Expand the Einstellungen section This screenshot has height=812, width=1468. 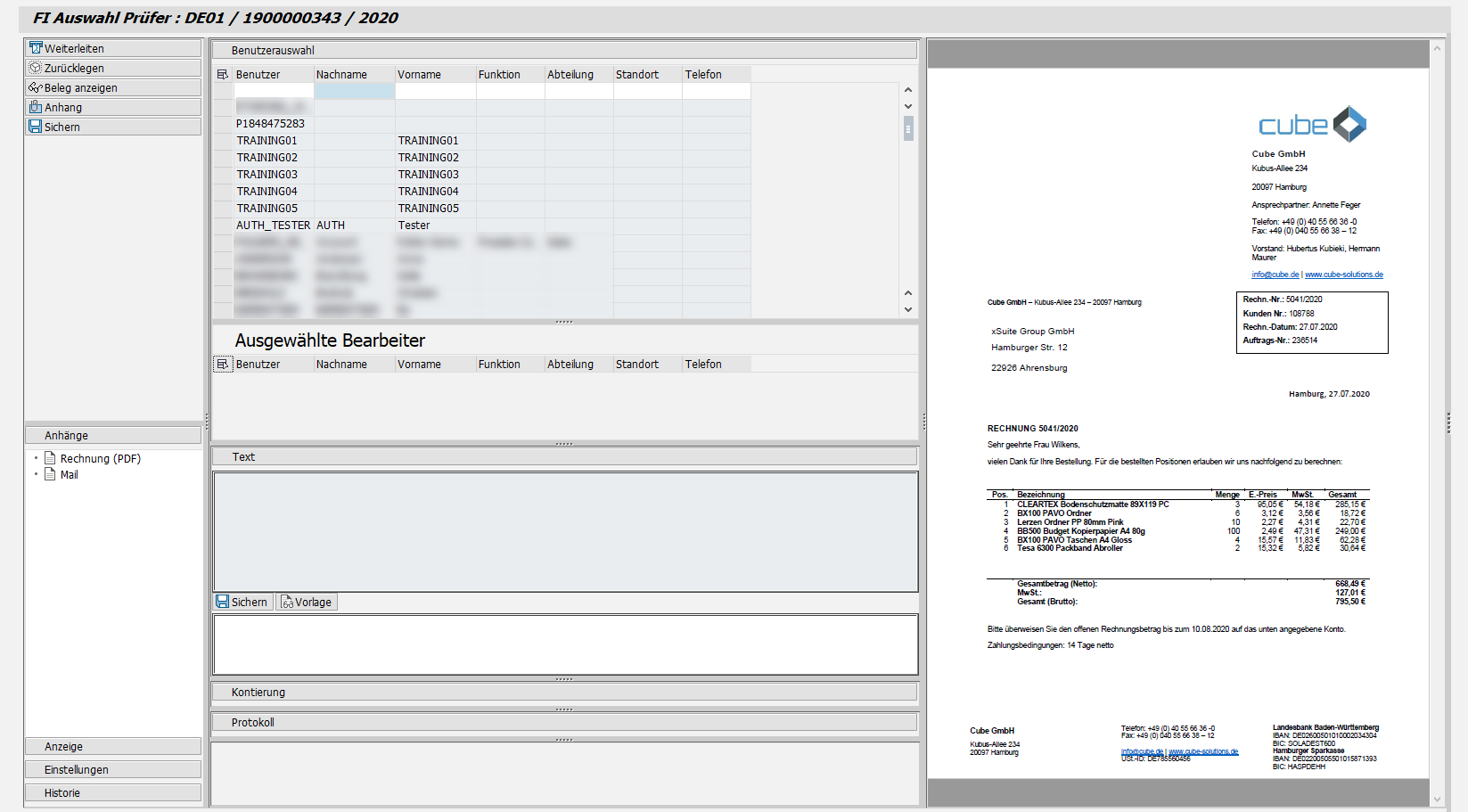point(113,769)
